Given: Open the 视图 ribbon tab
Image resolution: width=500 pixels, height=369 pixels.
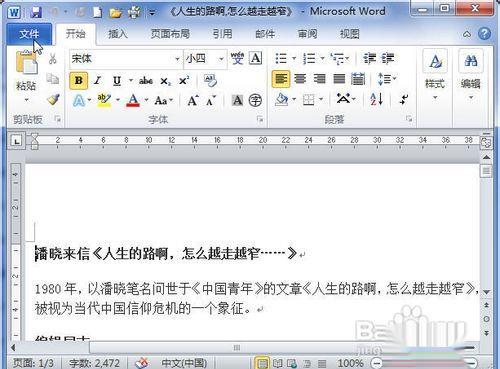Looking at the screenshot, I should pos(349,34).
